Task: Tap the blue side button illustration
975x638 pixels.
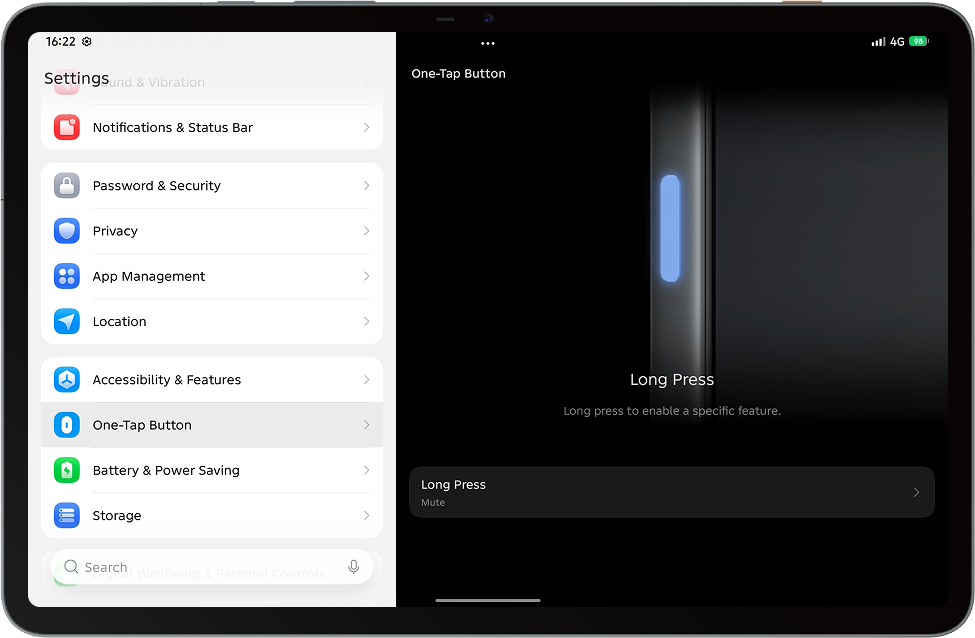Action: 670,228
